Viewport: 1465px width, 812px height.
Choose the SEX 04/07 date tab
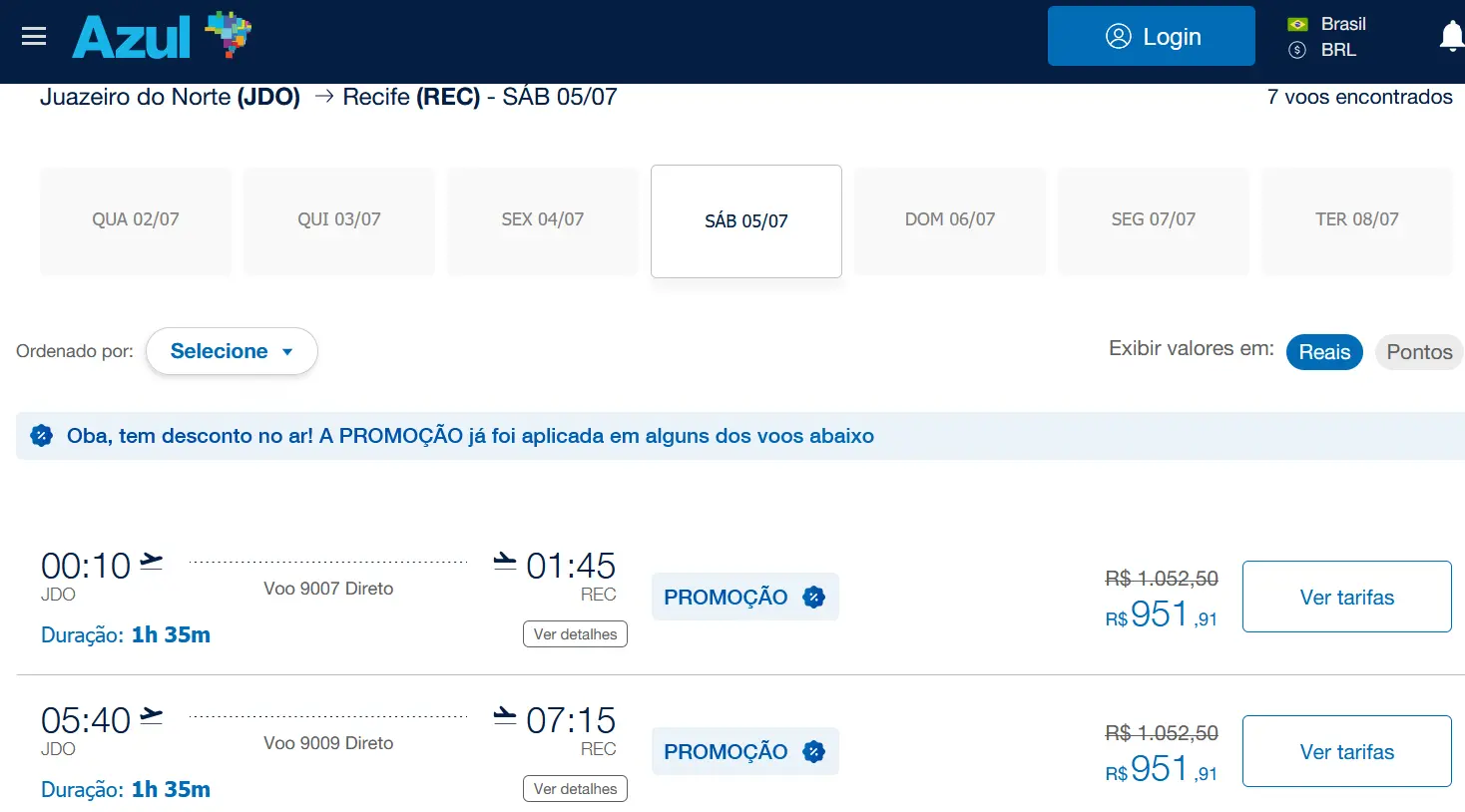coord(542,220)
